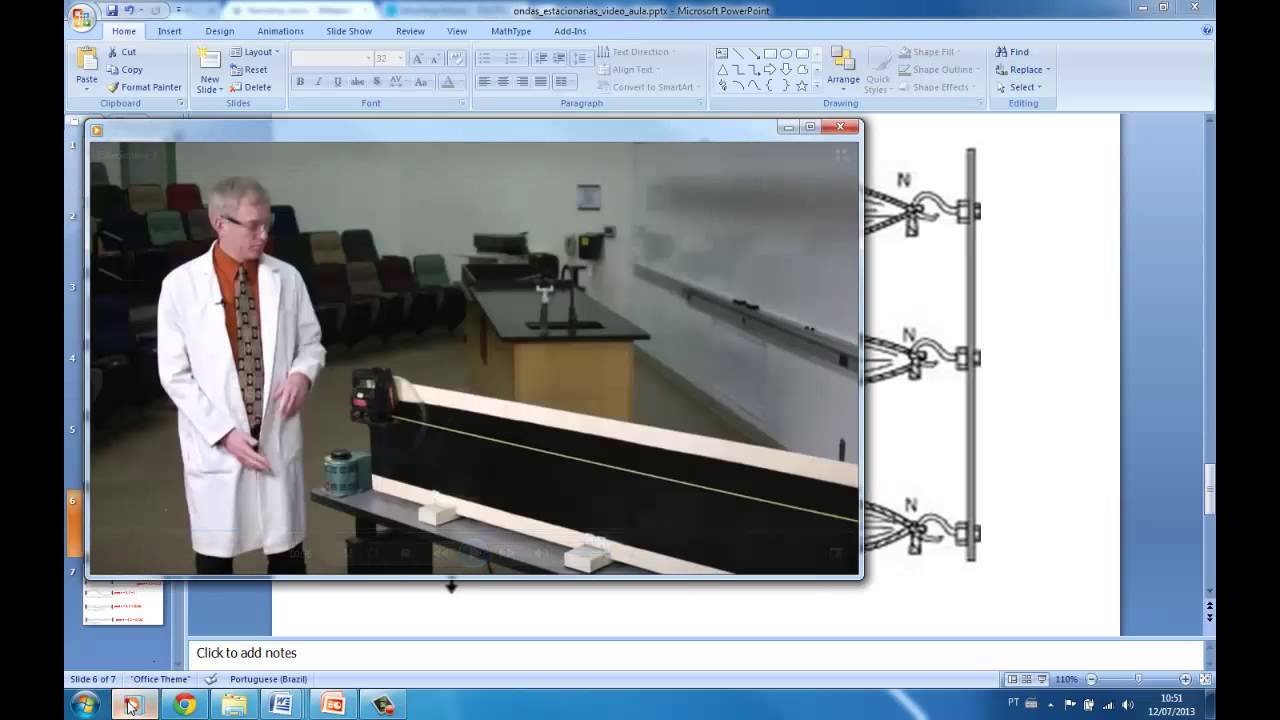
Task: Open Windows Explorer folder on taskbar
Action: tap(234, 705)
